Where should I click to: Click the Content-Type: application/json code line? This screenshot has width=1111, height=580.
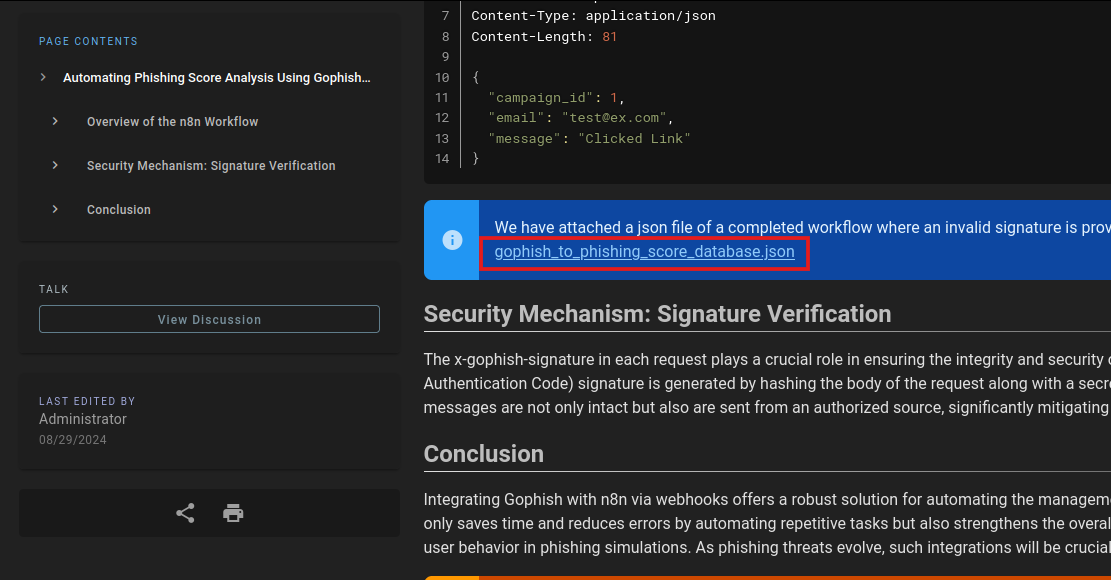pyautogui.click(x=593, y=16)
